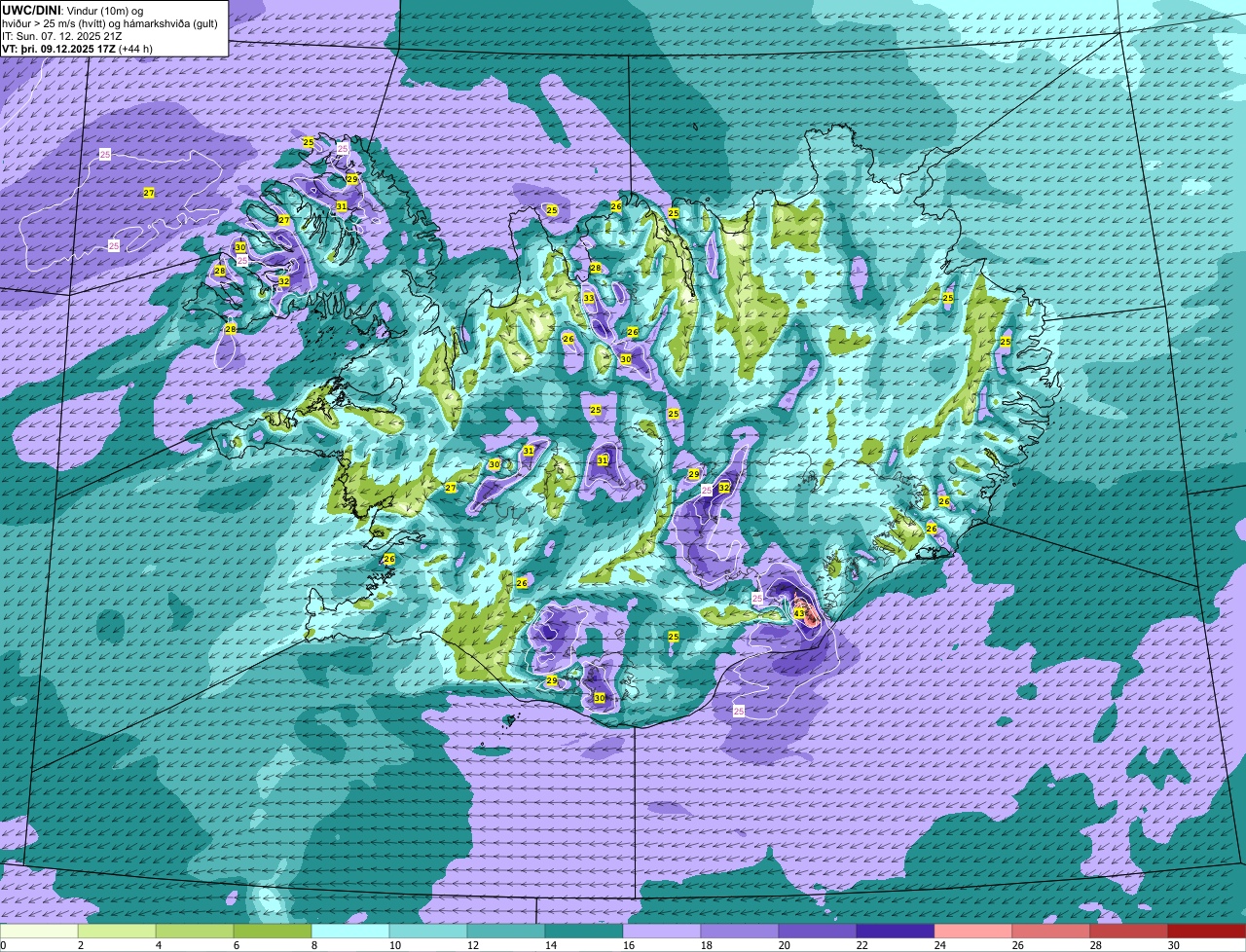1246x952 pixels.
Task: Click the legend scale tick label '24'
Action: point(940,945)
